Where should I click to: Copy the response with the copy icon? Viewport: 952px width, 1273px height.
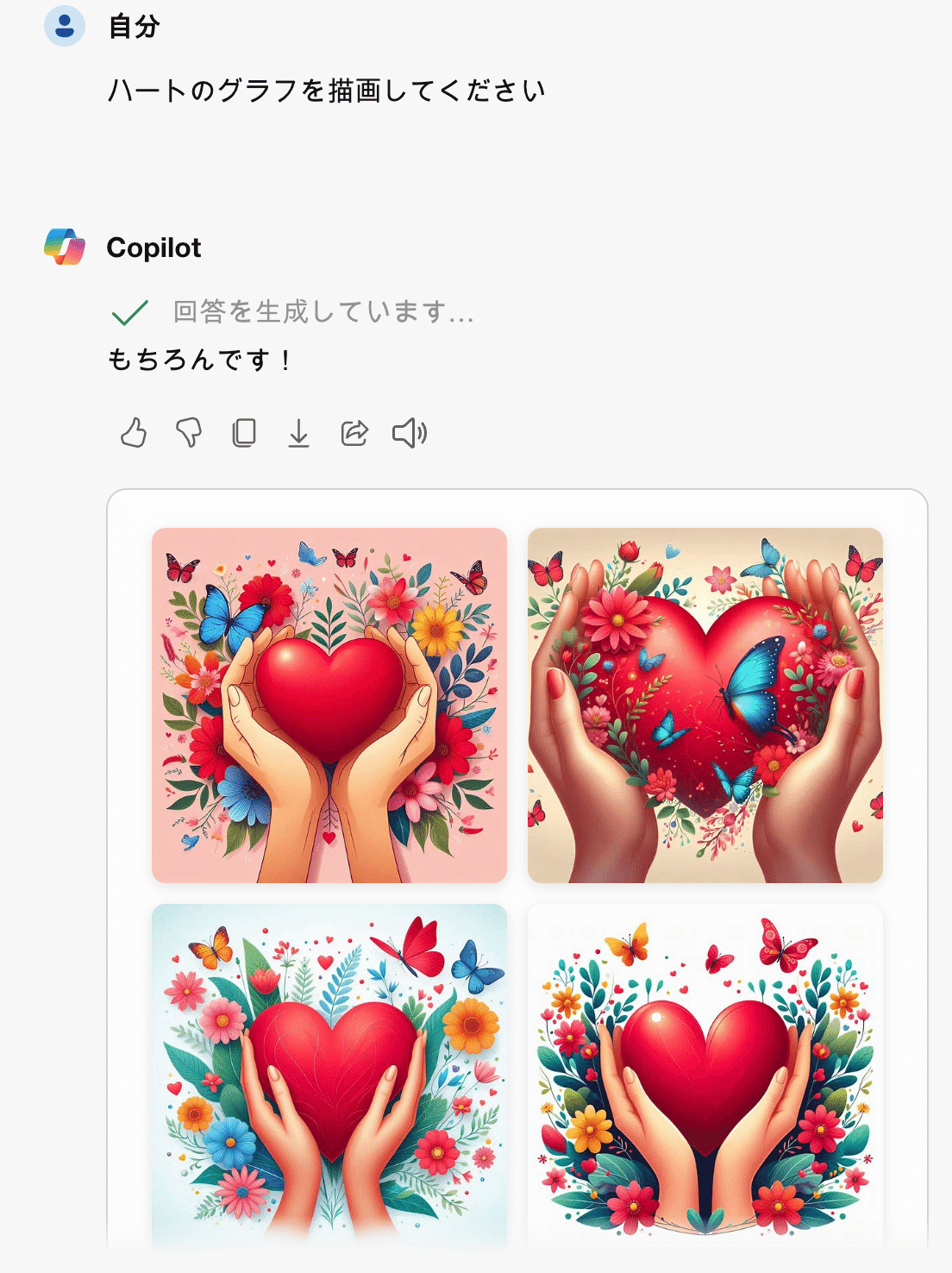(x=244, y=433)
